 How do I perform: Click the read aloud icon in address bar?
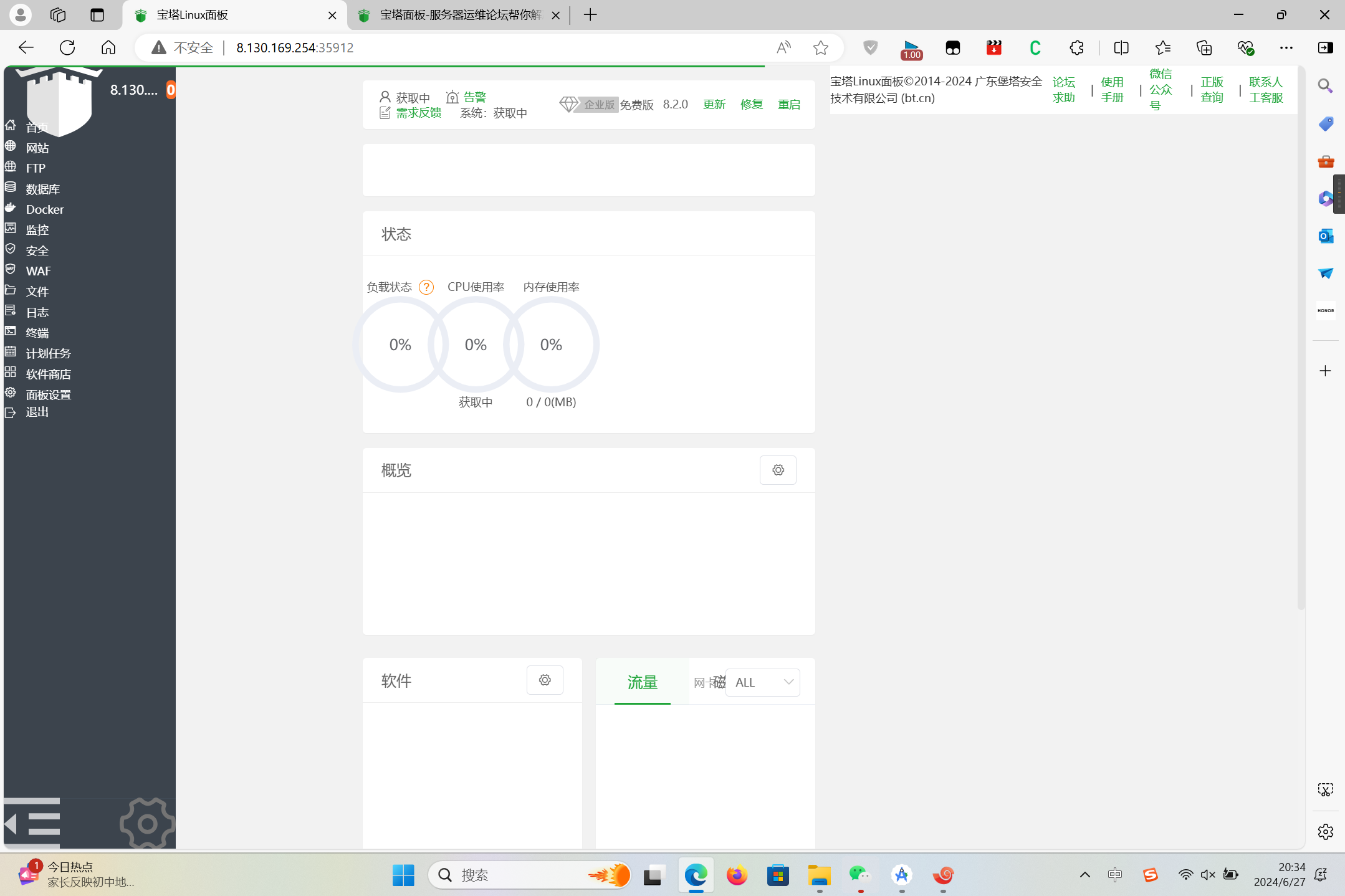[x=783, y=48]
